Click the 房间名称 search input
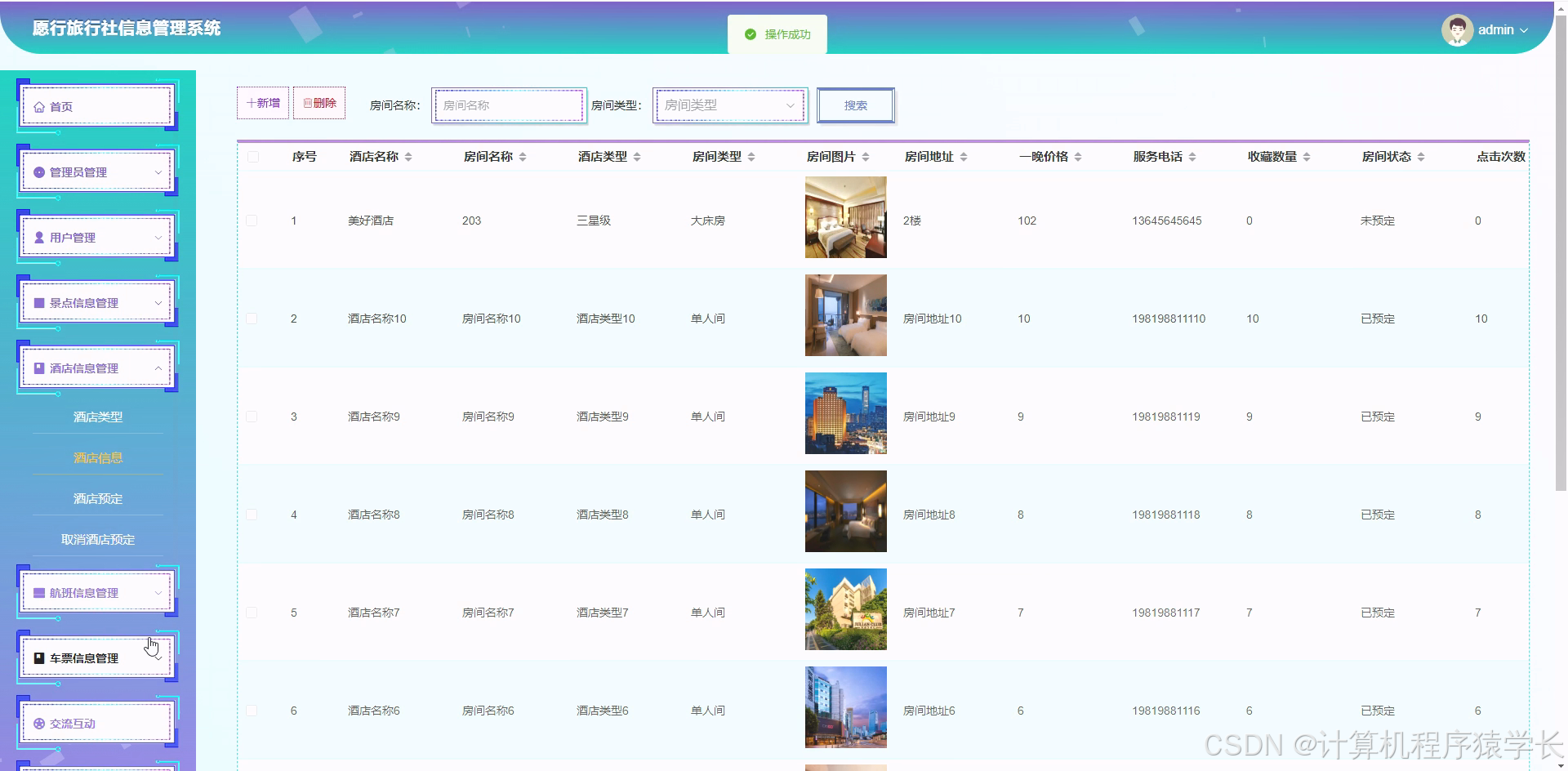Image resolution: width=1568 pixels, height=771 pixels. pos(509,105)
